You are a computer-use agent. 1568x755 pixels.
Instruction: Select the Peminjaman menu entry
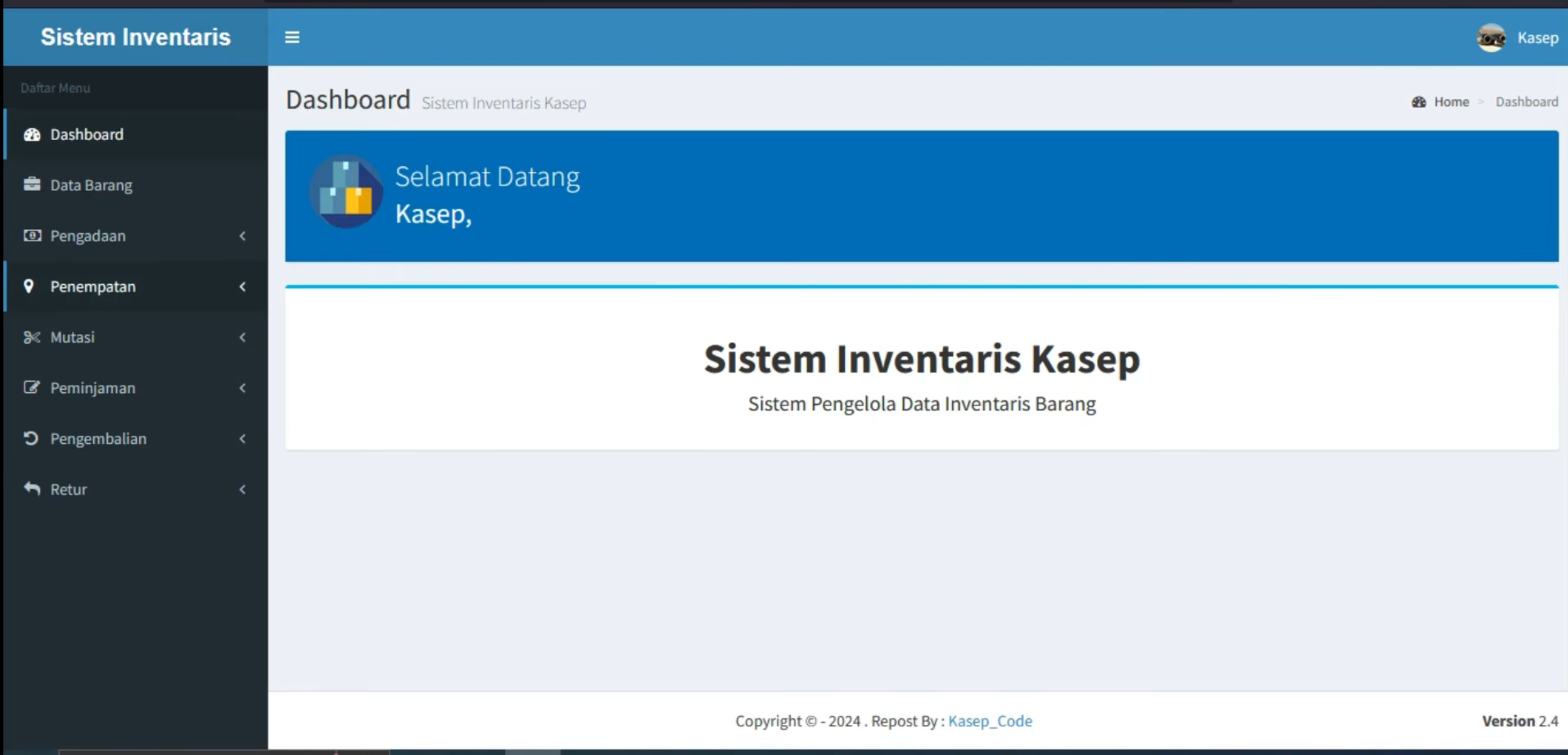(x=136, y=387)
